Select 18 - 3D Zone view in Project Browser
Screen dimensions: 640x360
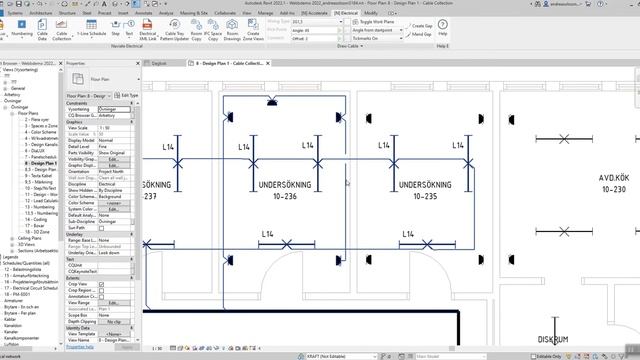pos(37,232)
